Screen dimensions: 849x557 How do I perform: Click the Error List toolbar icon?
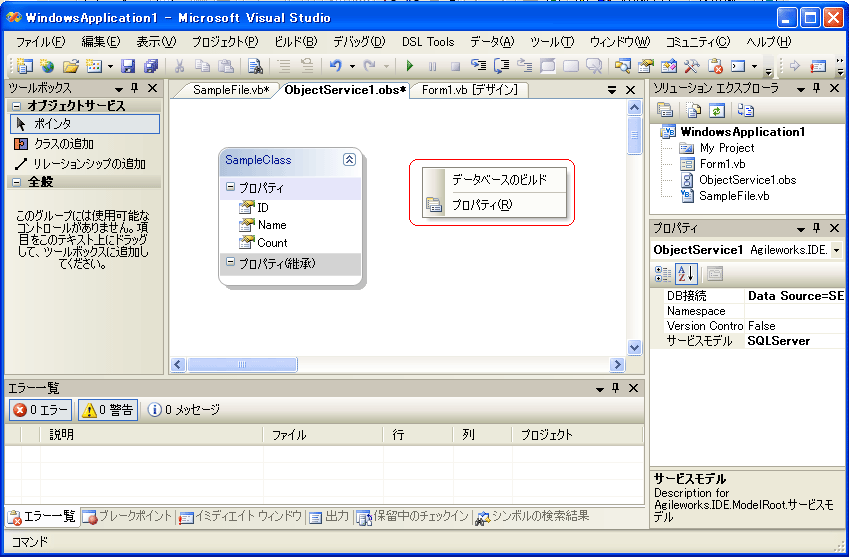(x=715, y=66)
